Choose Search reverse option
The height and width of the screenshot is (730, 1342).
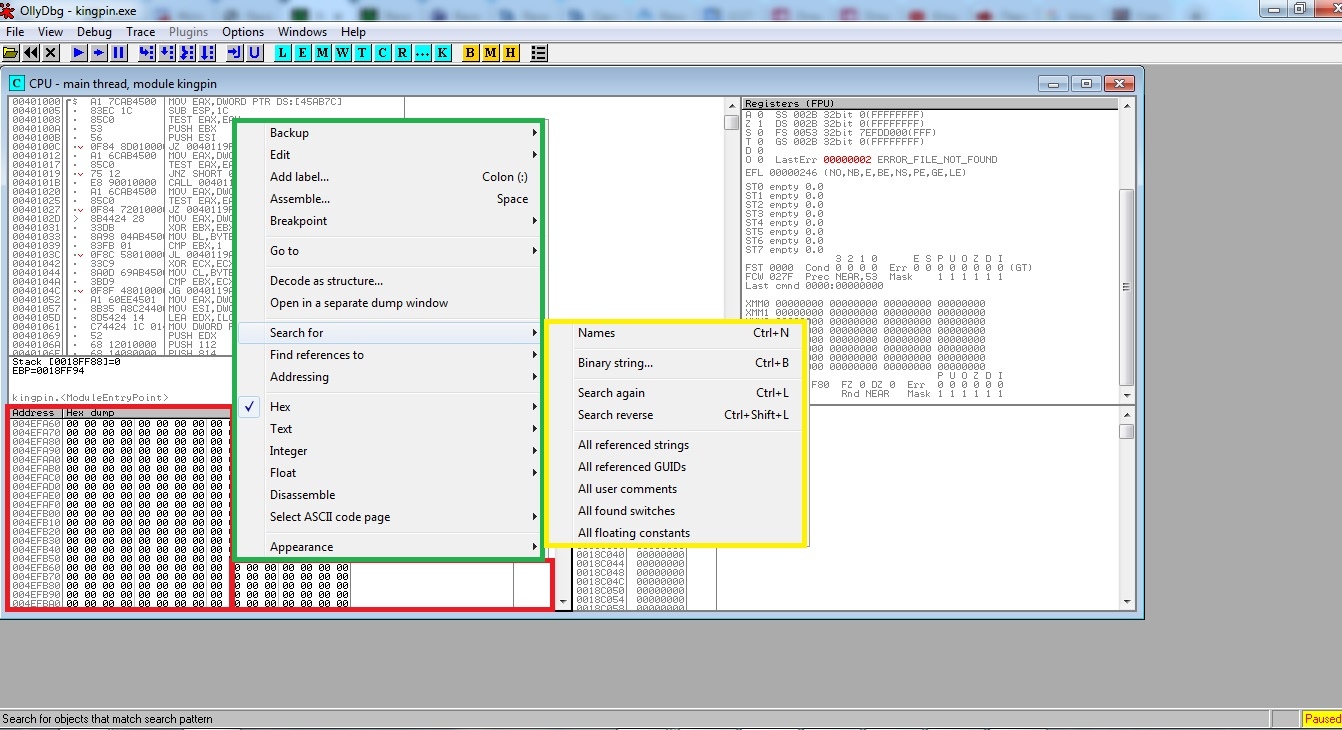click(x=675, y=415)
